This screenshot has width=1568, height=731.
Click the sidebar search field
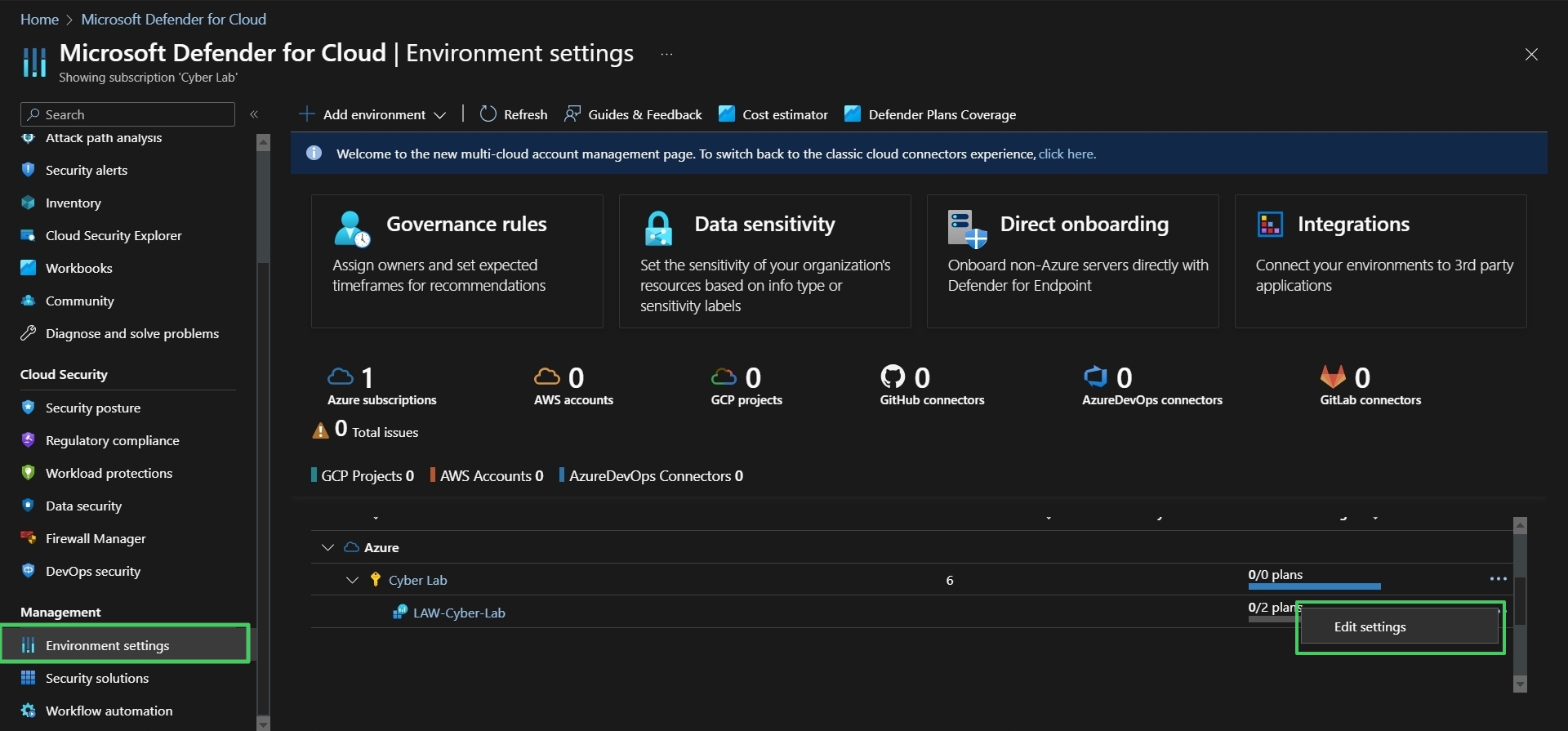127,114
